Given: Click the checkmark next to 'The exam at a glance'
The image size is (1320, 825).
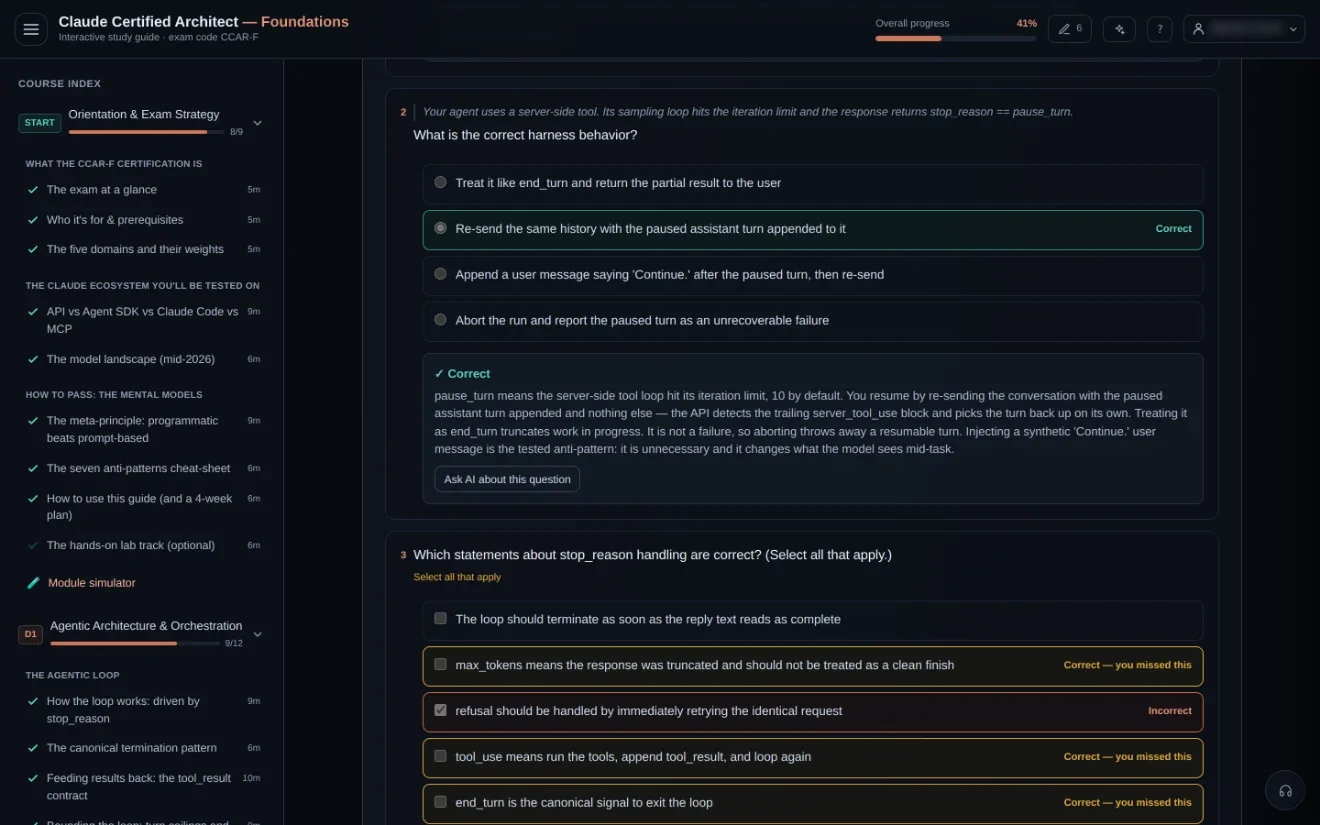Looking at the screenshot, I should (33, 190).
